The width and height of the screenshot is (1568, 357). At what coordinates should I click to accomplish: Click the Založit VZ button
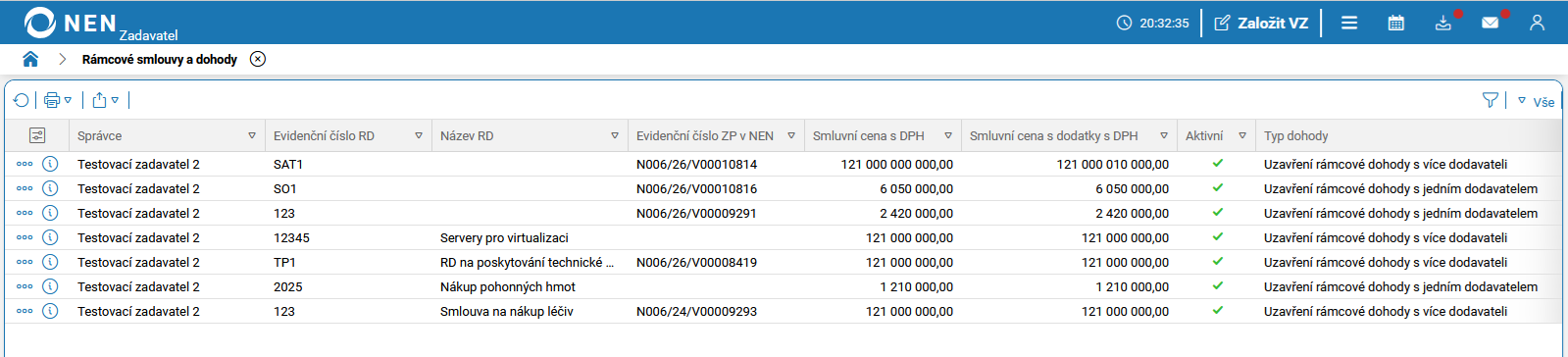pos(1261,23)
